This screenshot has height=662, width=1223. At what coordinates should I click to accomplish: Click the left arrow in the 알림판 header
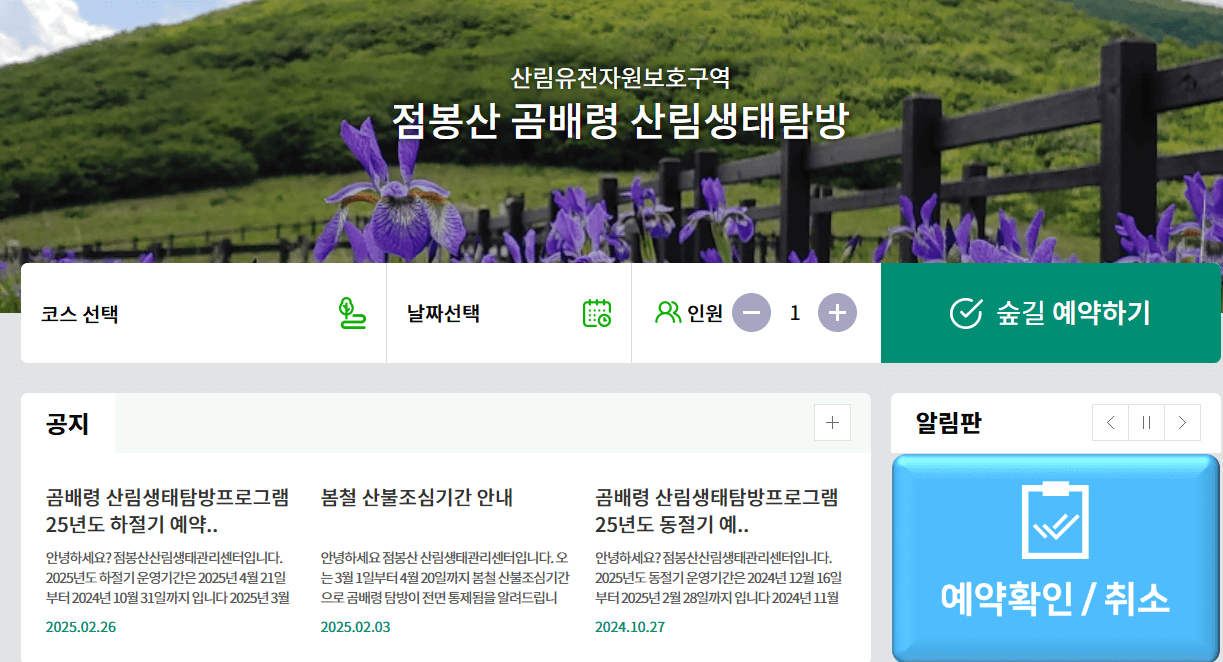pyautogui.click(x=1109, y=422)
